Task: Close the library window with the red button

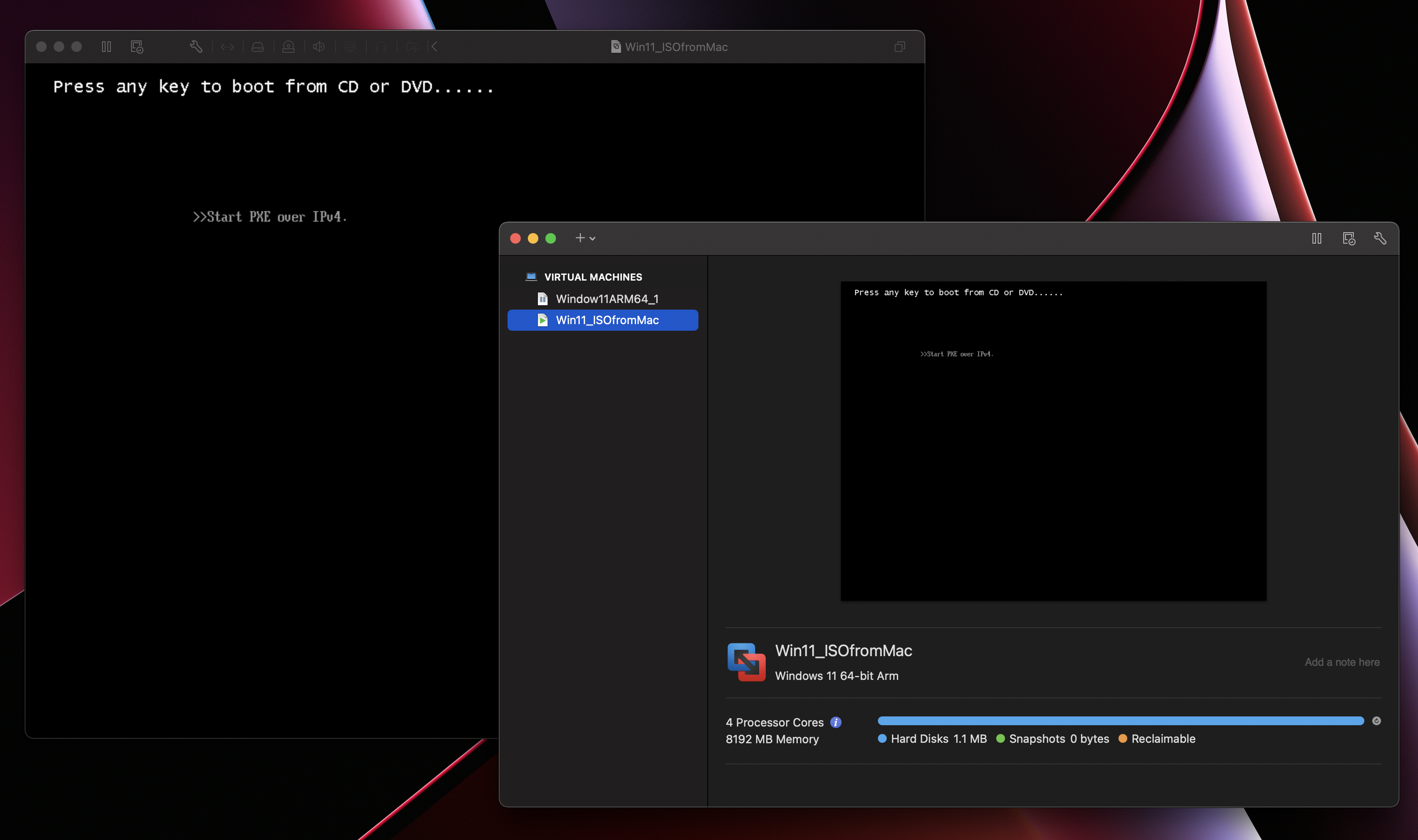Action: click(x=515, y=238)
